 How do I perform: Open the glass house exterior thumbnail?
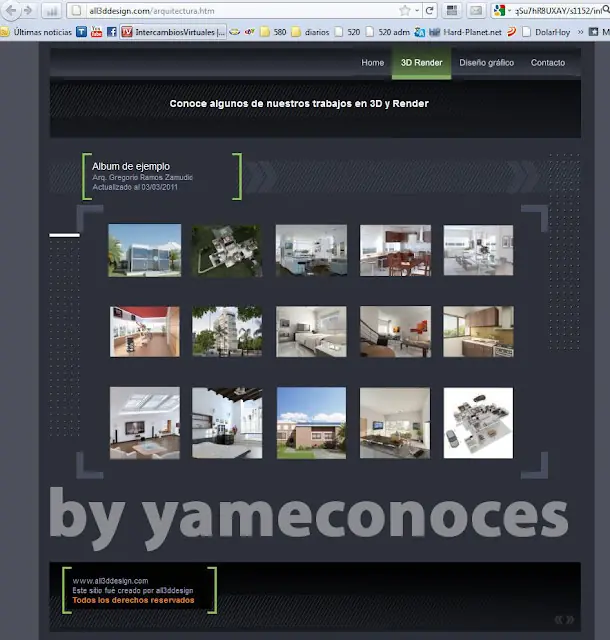(145, 250)
